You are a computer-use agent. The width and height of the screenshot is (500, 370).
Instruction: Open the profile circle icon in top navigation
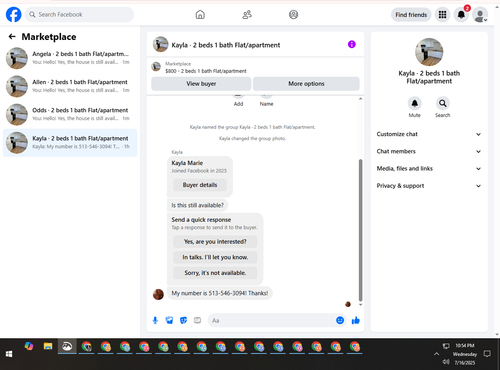click(x=293, y=15)
